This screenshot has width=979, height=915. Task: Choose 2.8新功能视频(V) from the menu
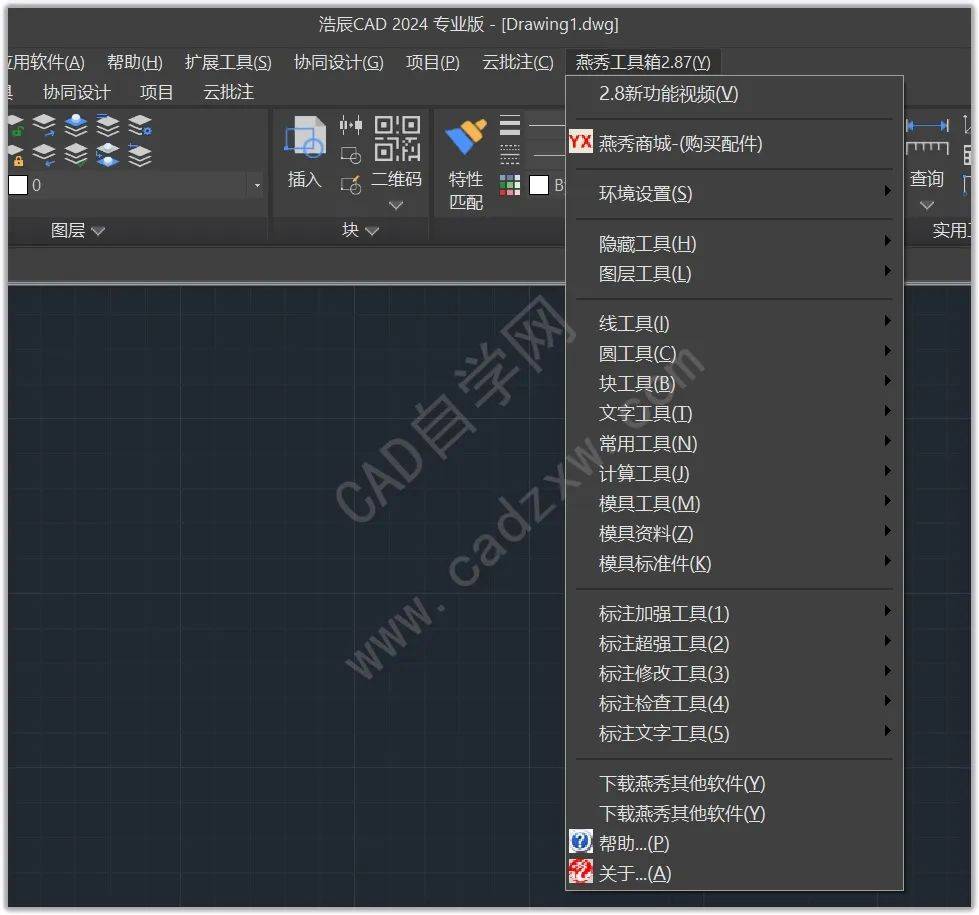(734, 94)
